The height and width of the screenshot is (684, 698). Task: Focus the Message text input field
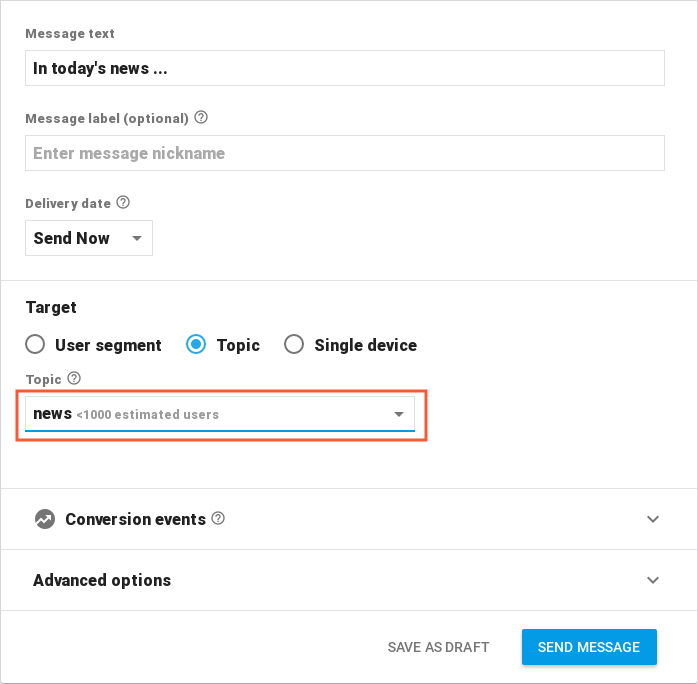tap(345, 68)
